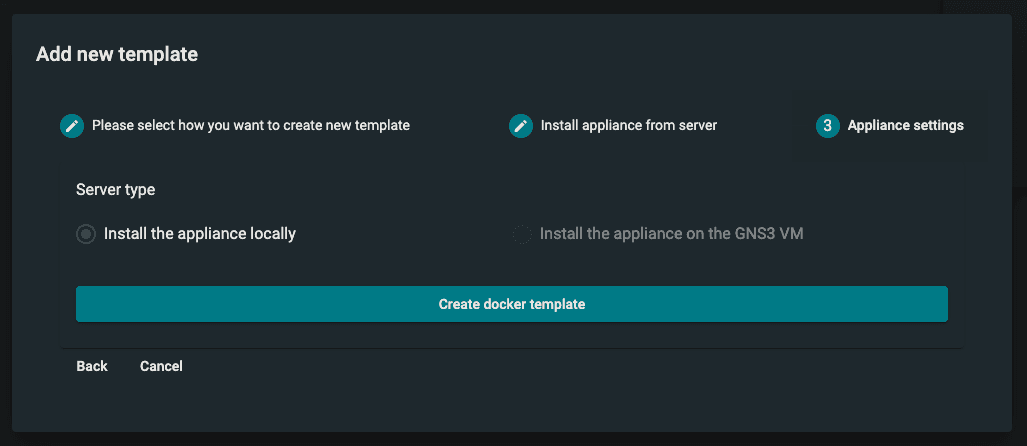Select the GNS3 VM install radio button
The height and width of the screenshot is (446, 1027).
(522, 234)
